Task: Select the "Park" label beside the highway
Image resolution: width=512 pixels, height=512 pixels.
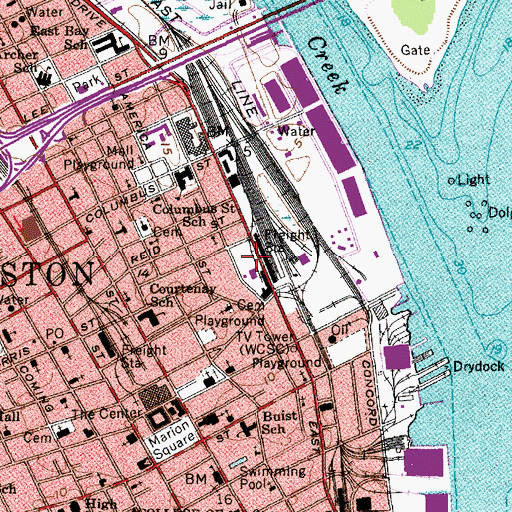Action: pos(87,83)
